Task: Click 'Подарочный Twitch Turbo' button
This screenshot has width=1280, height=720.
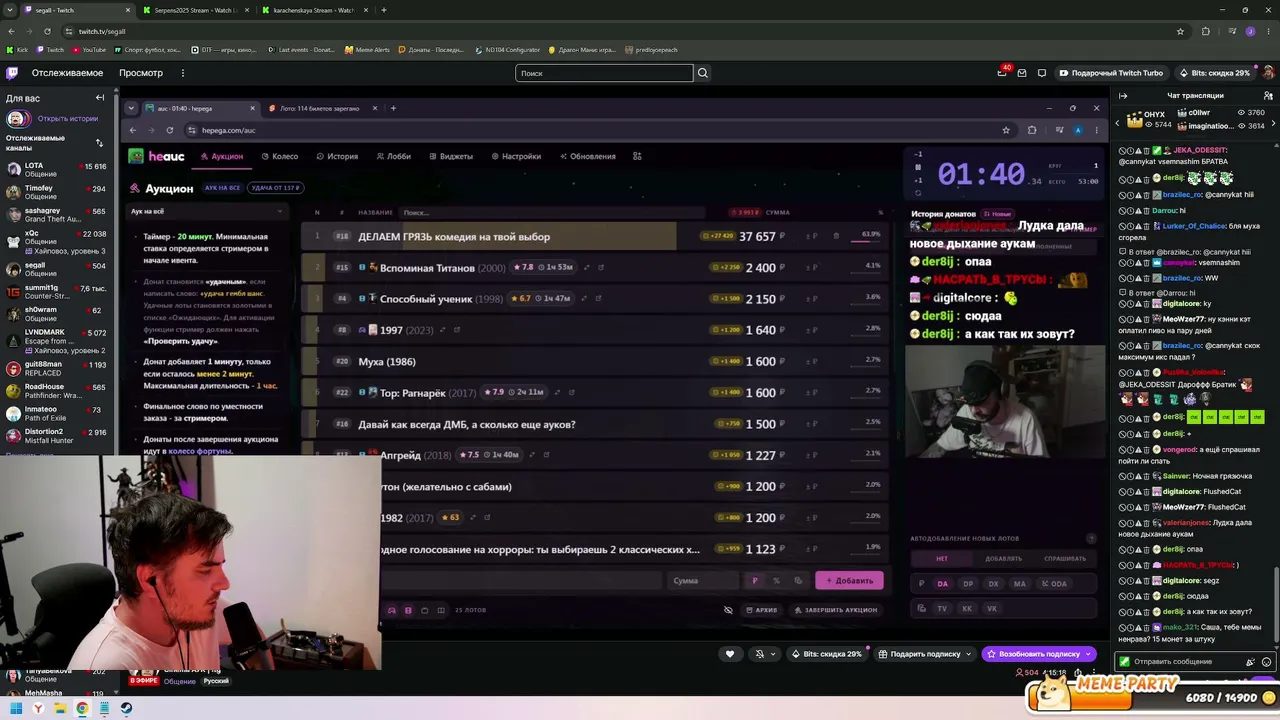Action: point(1110,73)
